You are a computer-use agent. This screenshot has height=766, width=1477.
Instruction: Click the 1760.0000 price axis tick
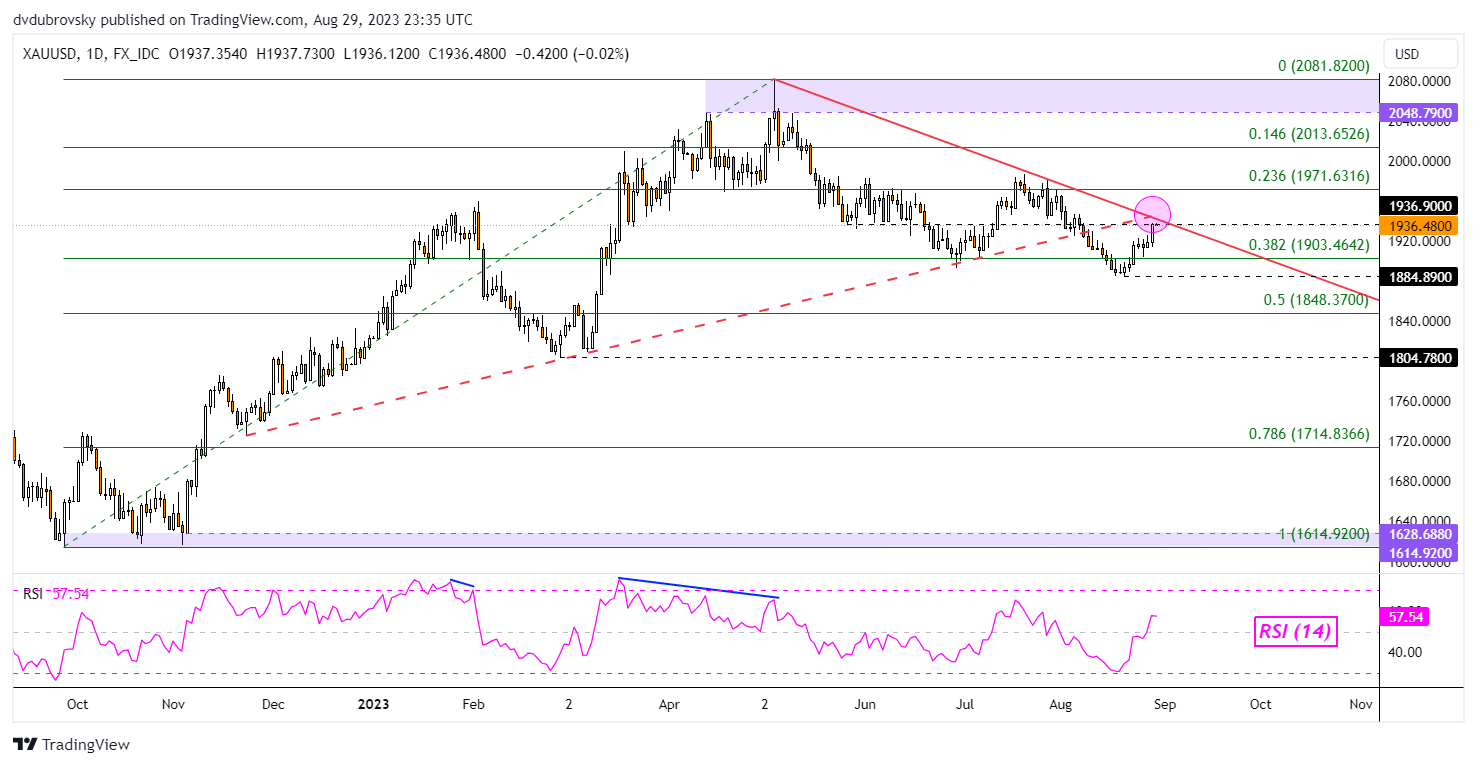(x=1421, y=401)
